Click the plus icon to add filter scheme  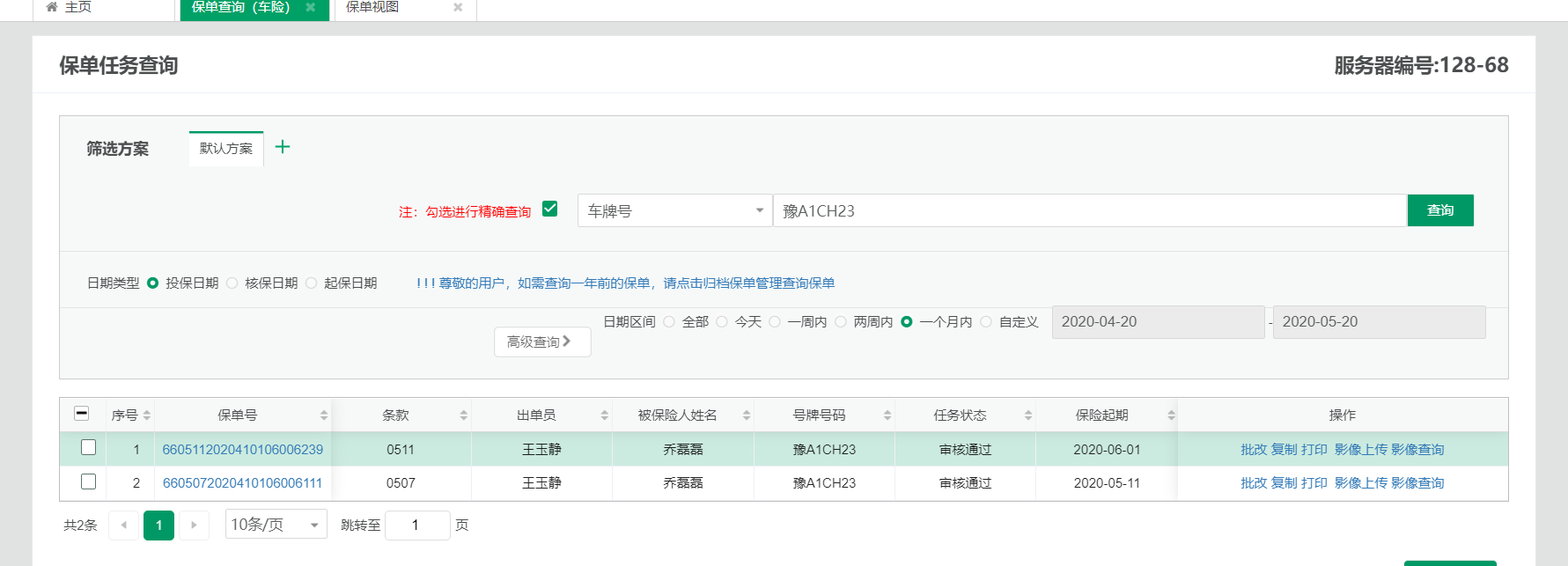click(x=283, y=147)
